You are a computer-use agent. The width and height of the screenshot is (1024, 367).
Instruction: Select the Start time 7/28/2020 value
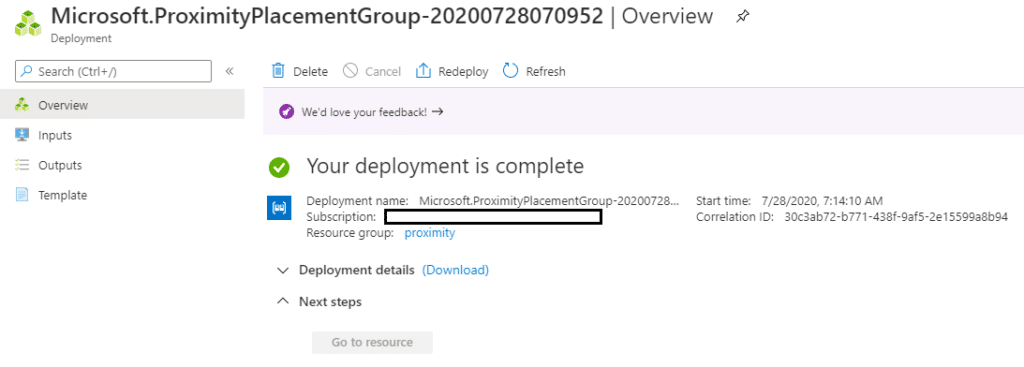click(821, 200)
